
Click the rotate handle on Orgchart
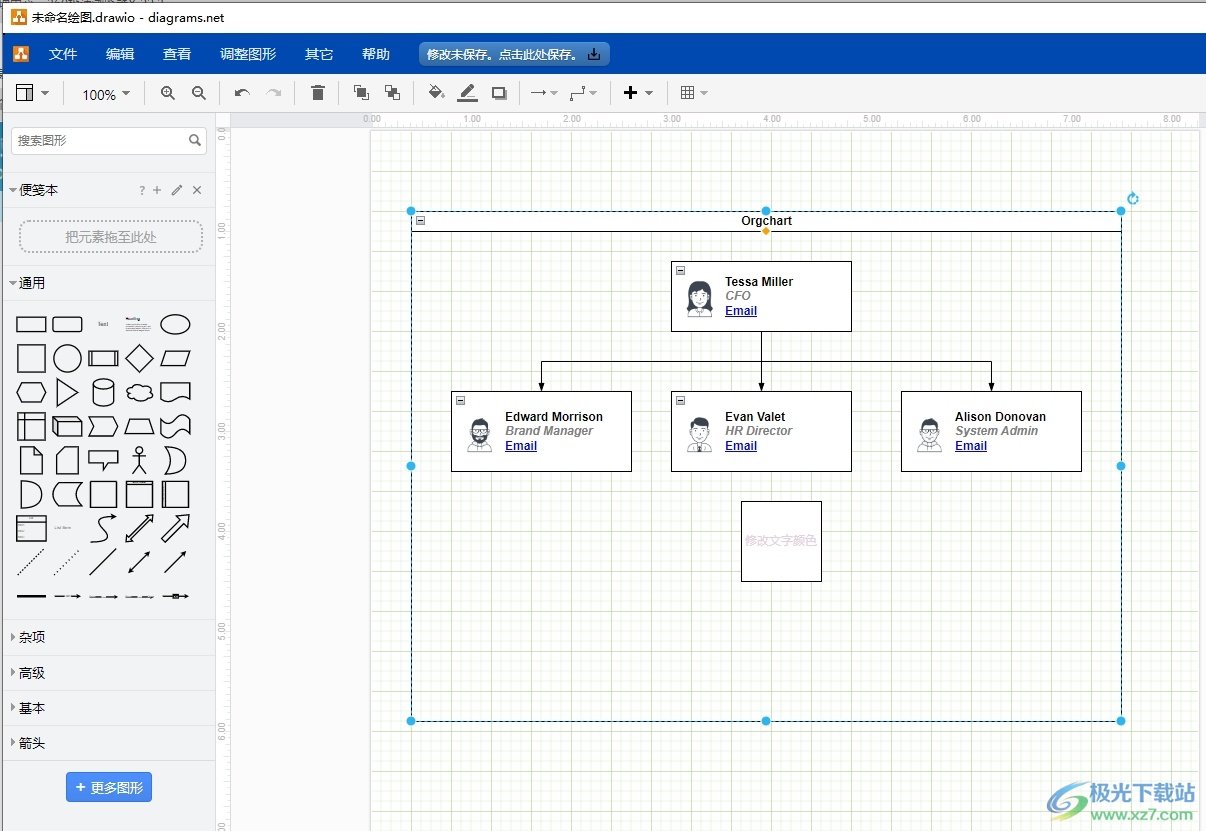[1132, 199]
